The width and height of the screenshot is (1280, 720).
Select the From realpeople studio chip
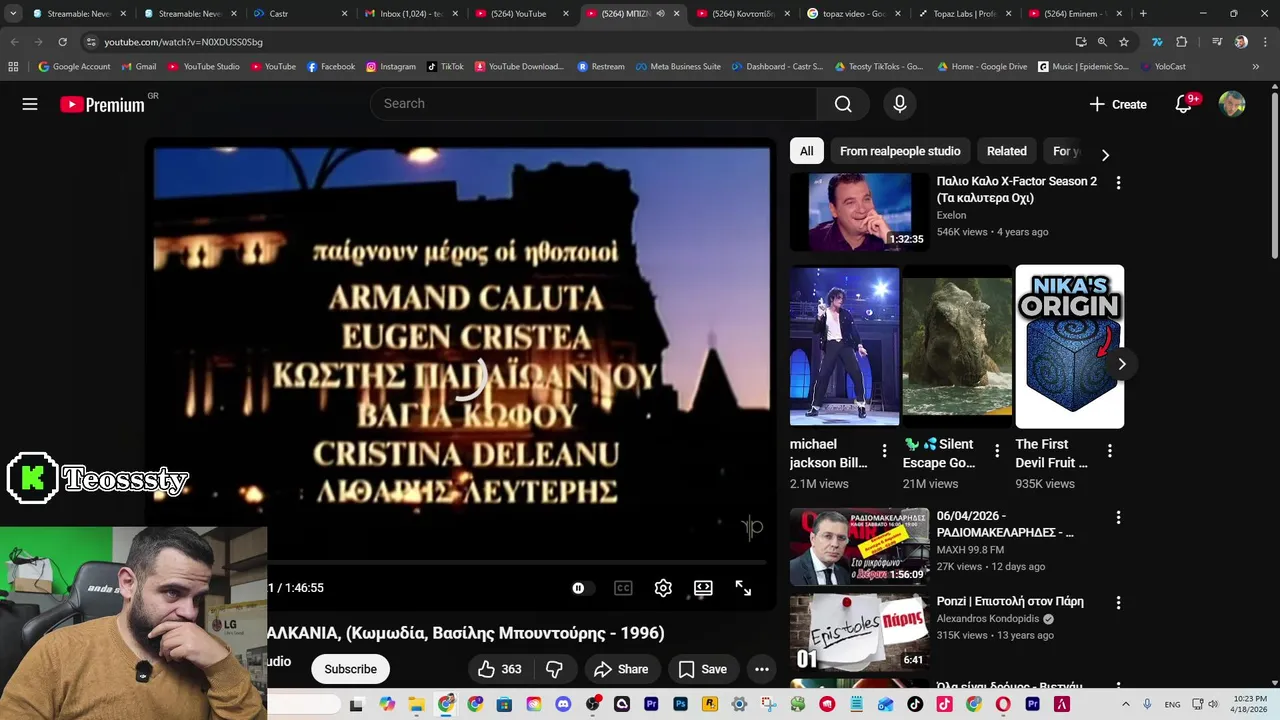coord(900,151)
